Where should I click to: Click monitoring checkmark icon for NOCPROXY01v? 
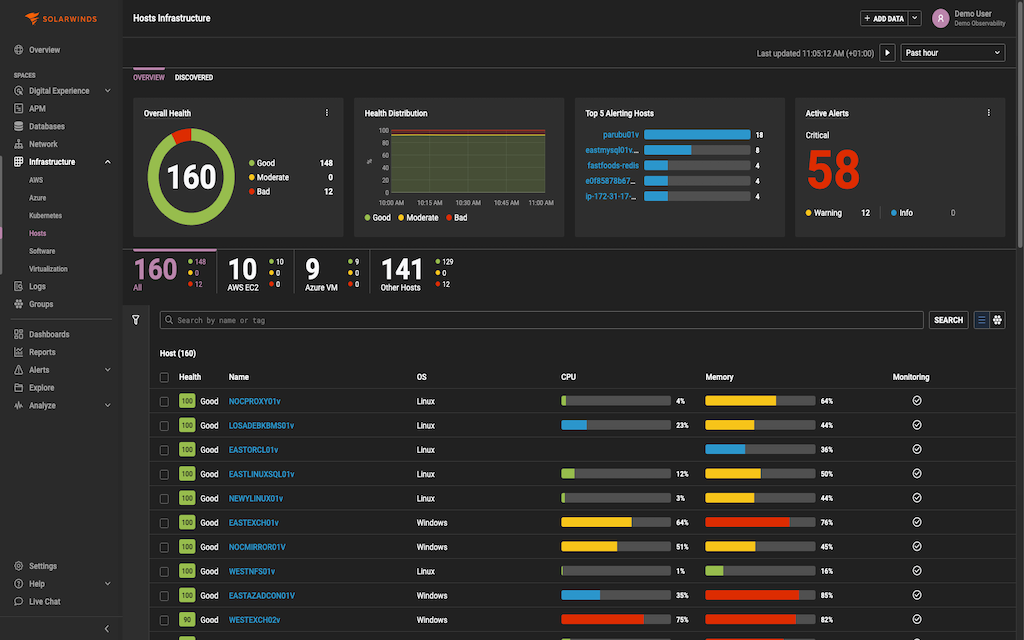click(x=917, y=400)
